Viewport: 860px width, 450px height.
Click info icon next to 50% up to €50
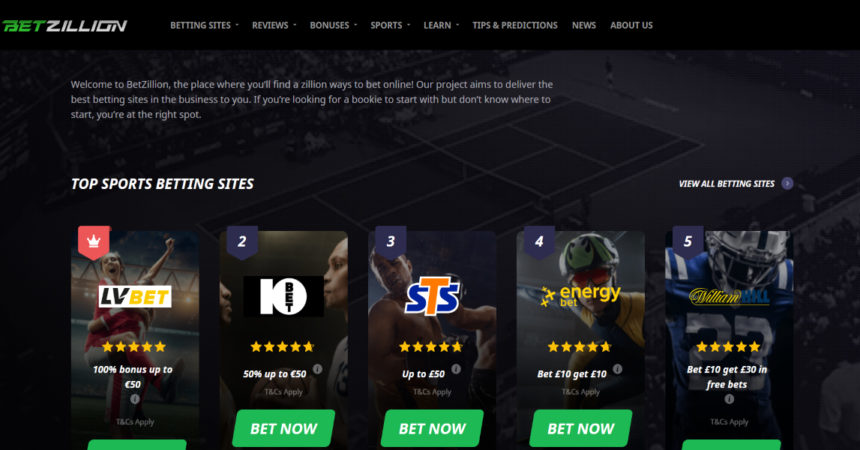tap(318, 369)
